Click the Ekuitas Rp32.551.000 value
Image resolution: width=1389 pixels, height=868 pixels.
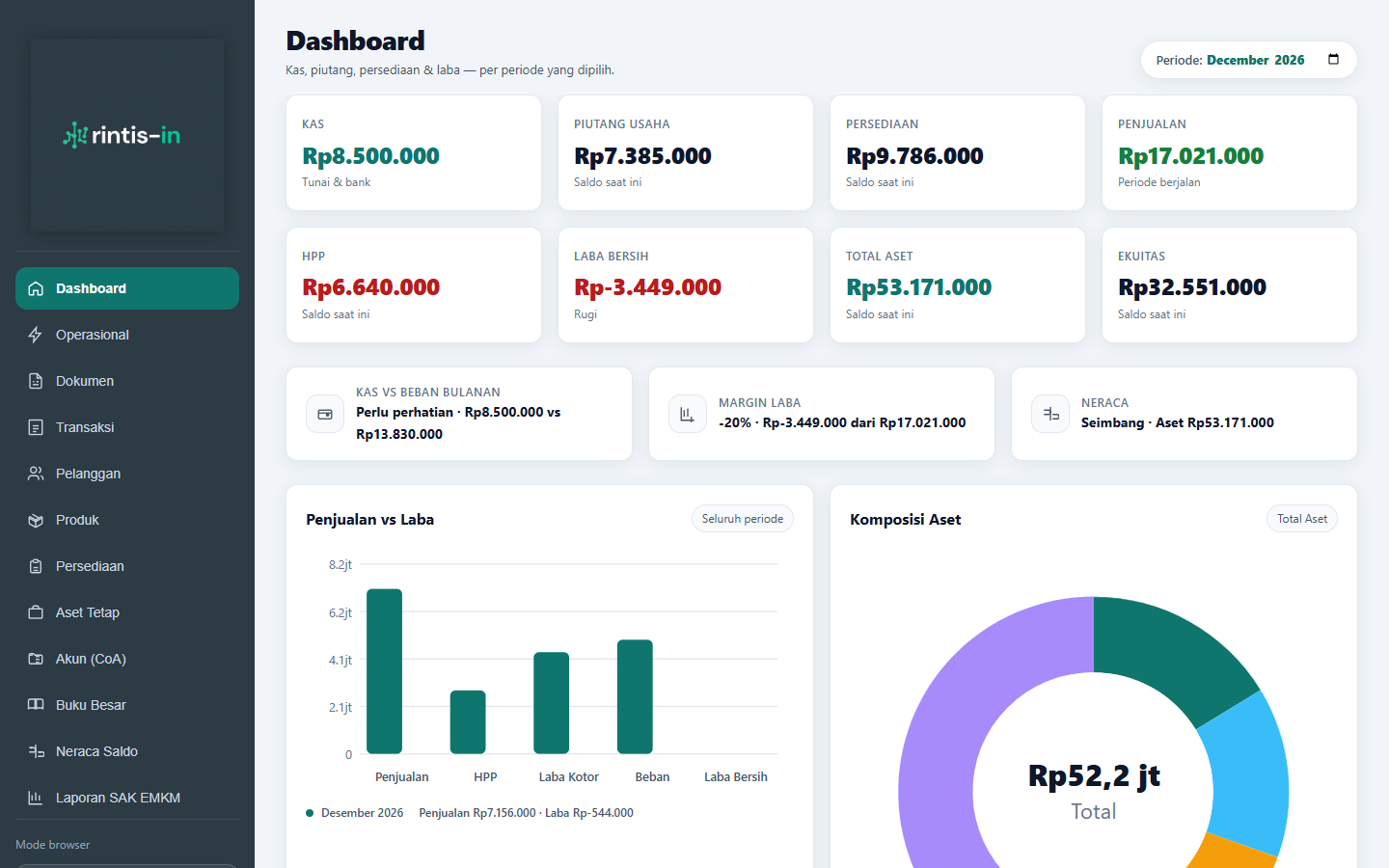[x=1192, y=287]
